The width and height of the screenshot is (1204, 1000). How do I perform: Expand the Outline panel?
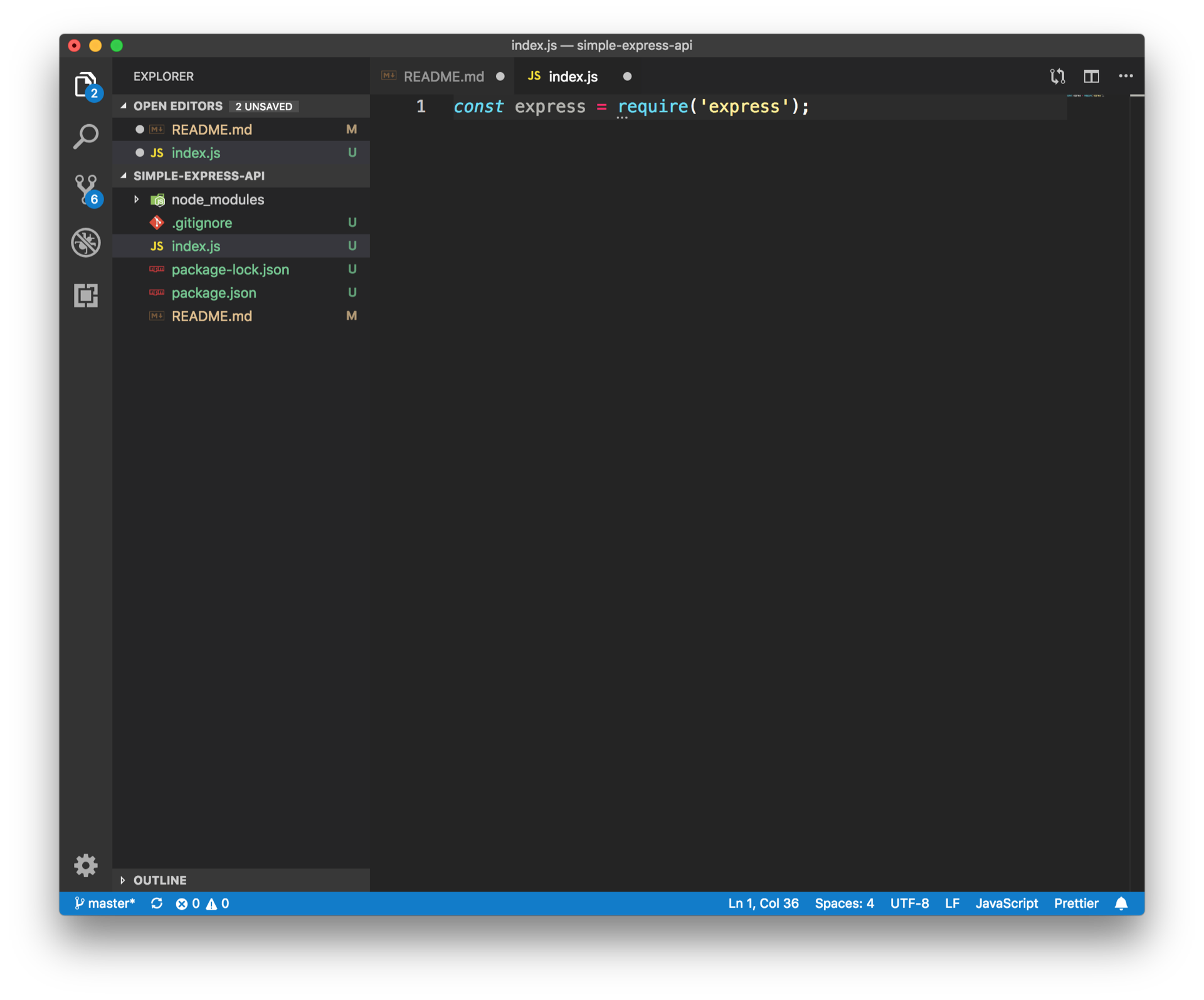pyautogui.click(x=160, y=880)
